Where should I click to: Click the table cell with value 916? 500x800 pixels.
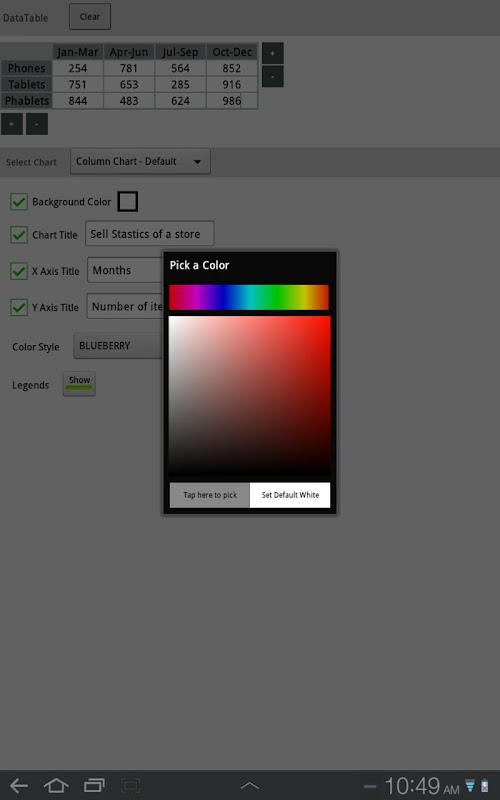tap(232, 84)
